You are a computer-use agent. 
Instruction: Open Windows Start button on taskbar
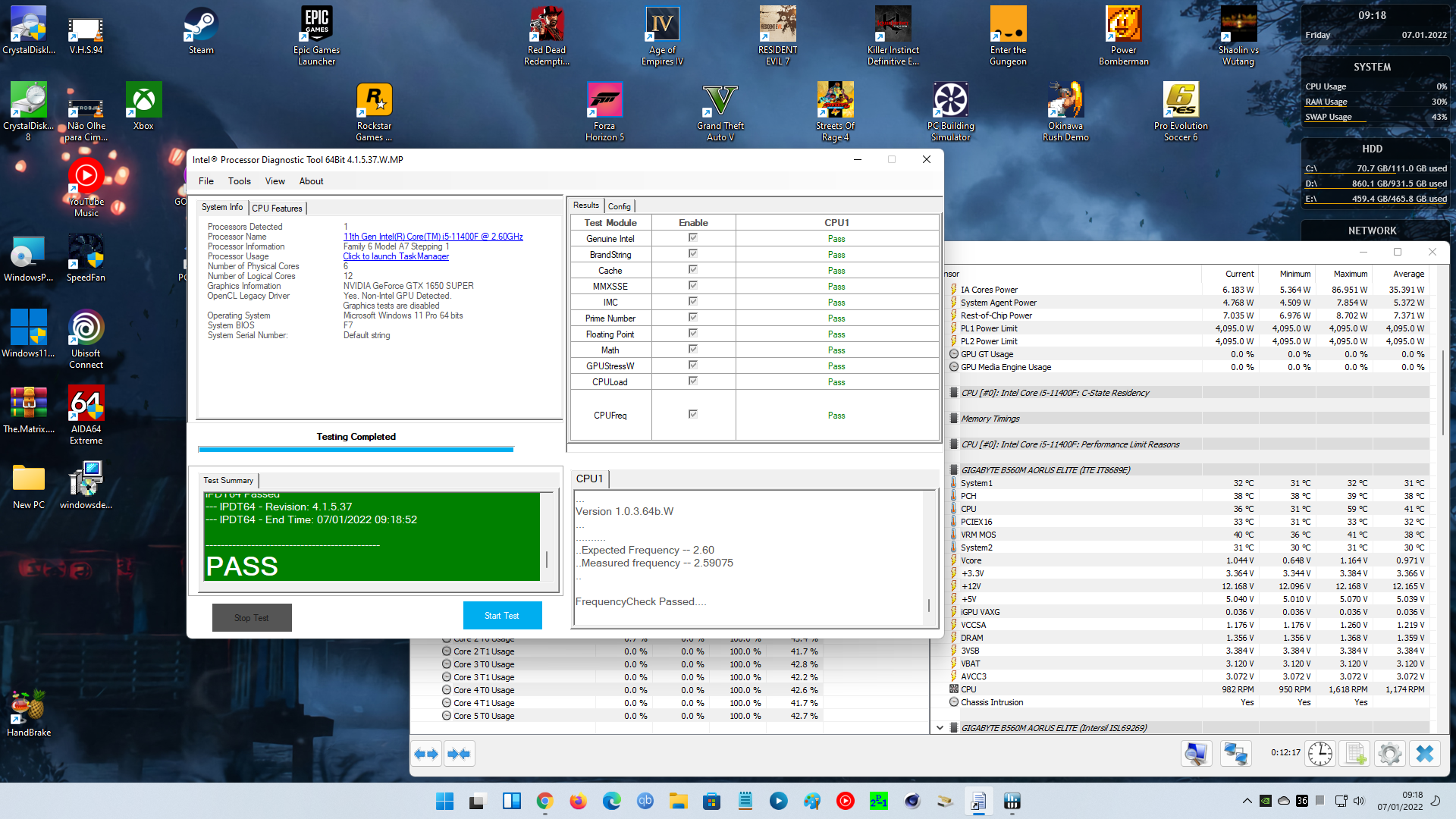click(445, 801)
